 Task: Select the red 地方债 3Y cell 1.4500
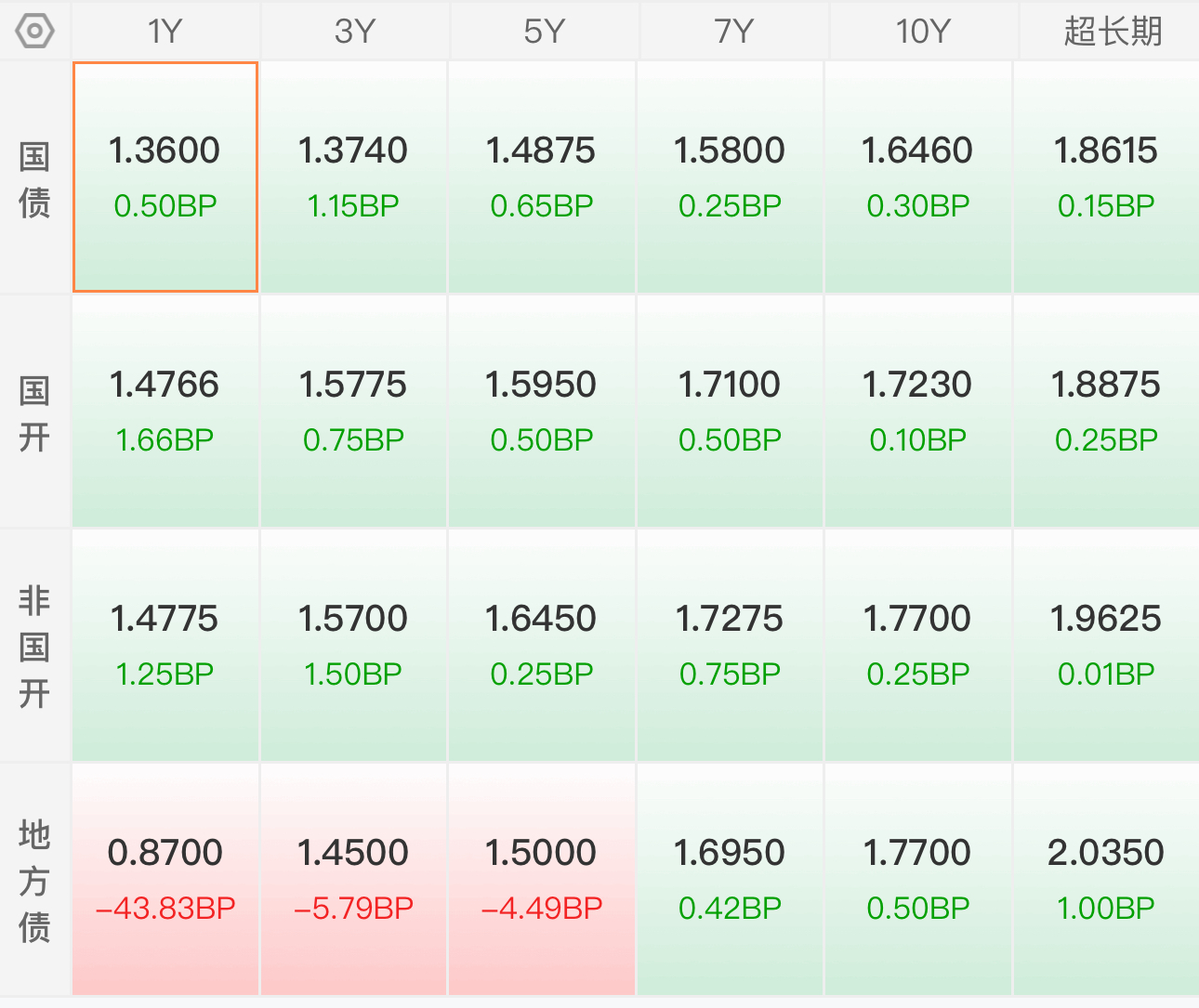353,880
